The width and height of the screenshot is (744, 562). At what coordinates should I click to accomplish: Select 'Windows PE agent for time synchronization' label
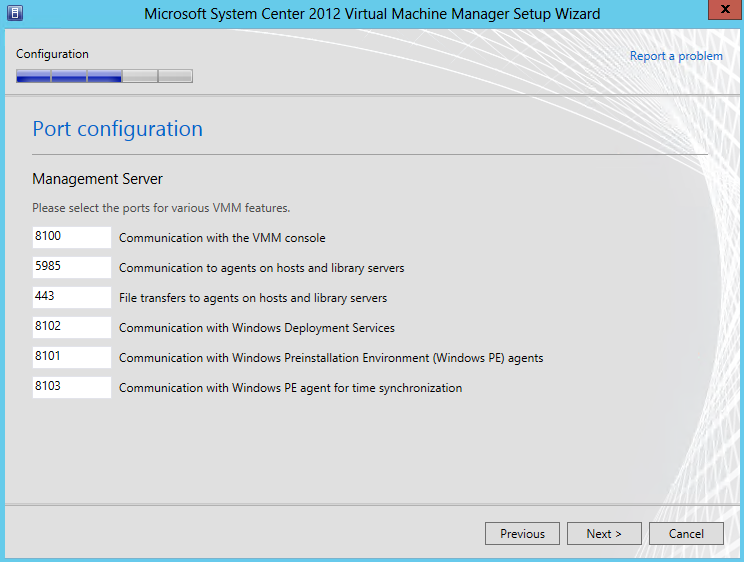point(290,388)
